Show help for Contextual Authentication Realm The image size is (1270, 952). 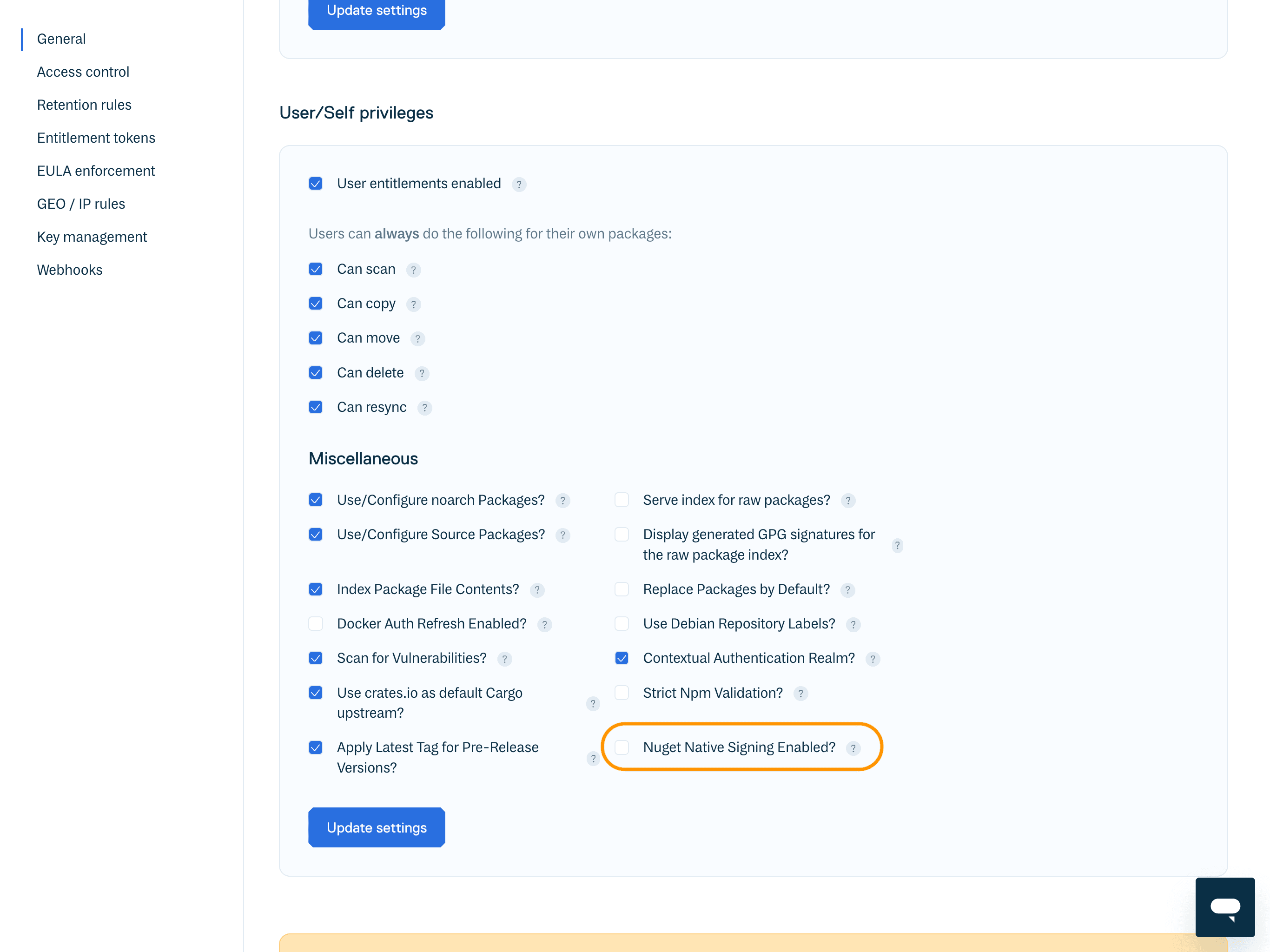872,659
